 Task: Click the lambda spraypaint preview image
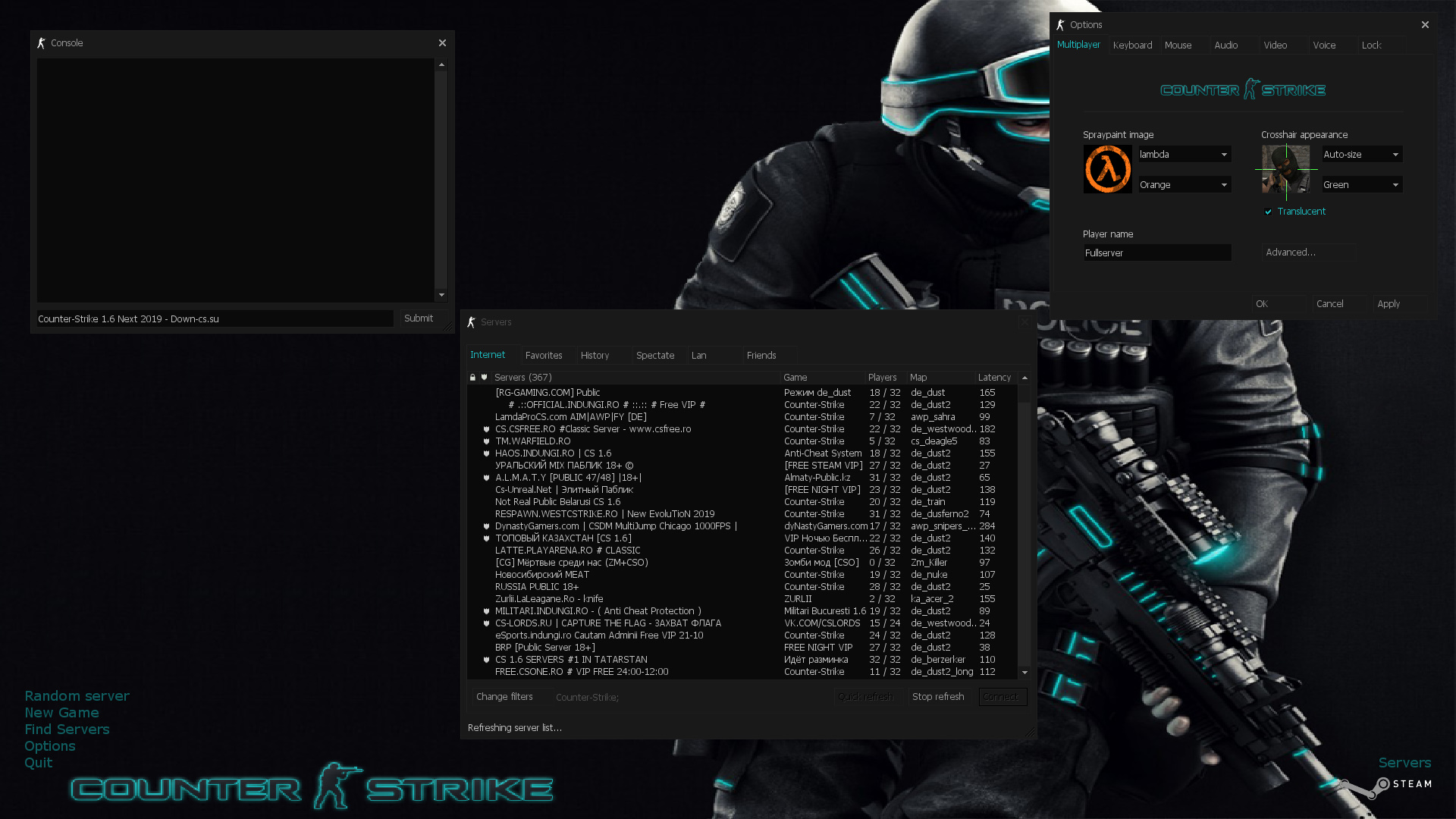coord(1107,169)
